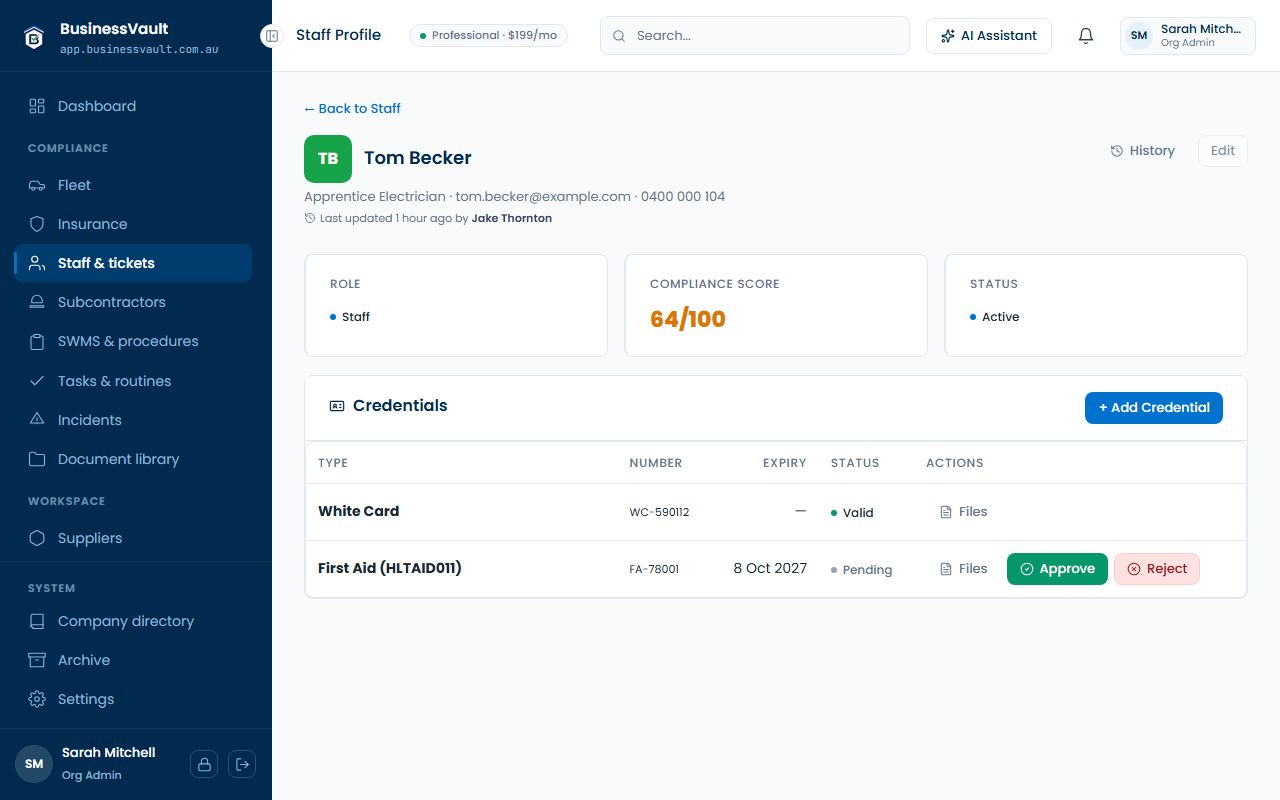Focus the Search field

pyautogui.click(x=755, y=36)
